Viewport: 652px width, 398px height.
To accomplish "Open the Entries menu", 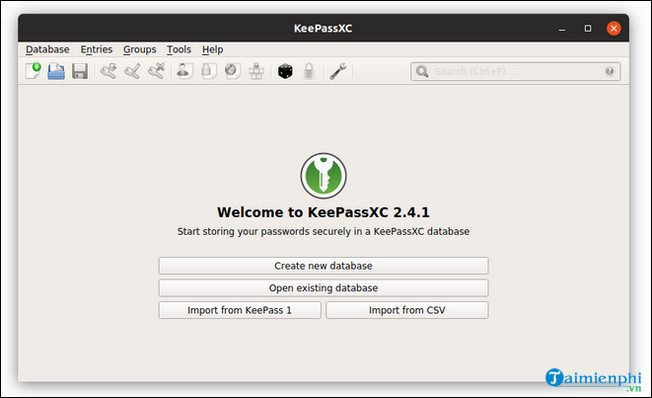I will tap(96, 49).
